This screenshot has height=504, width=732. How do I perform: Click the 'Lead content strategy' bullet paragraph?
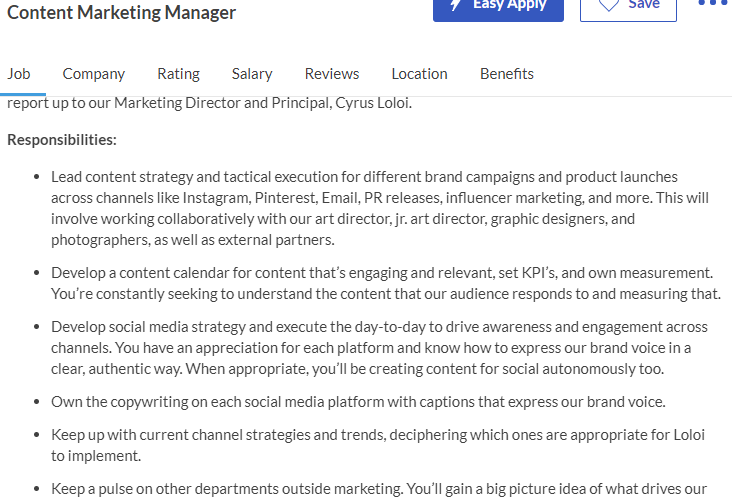[380, 208]
